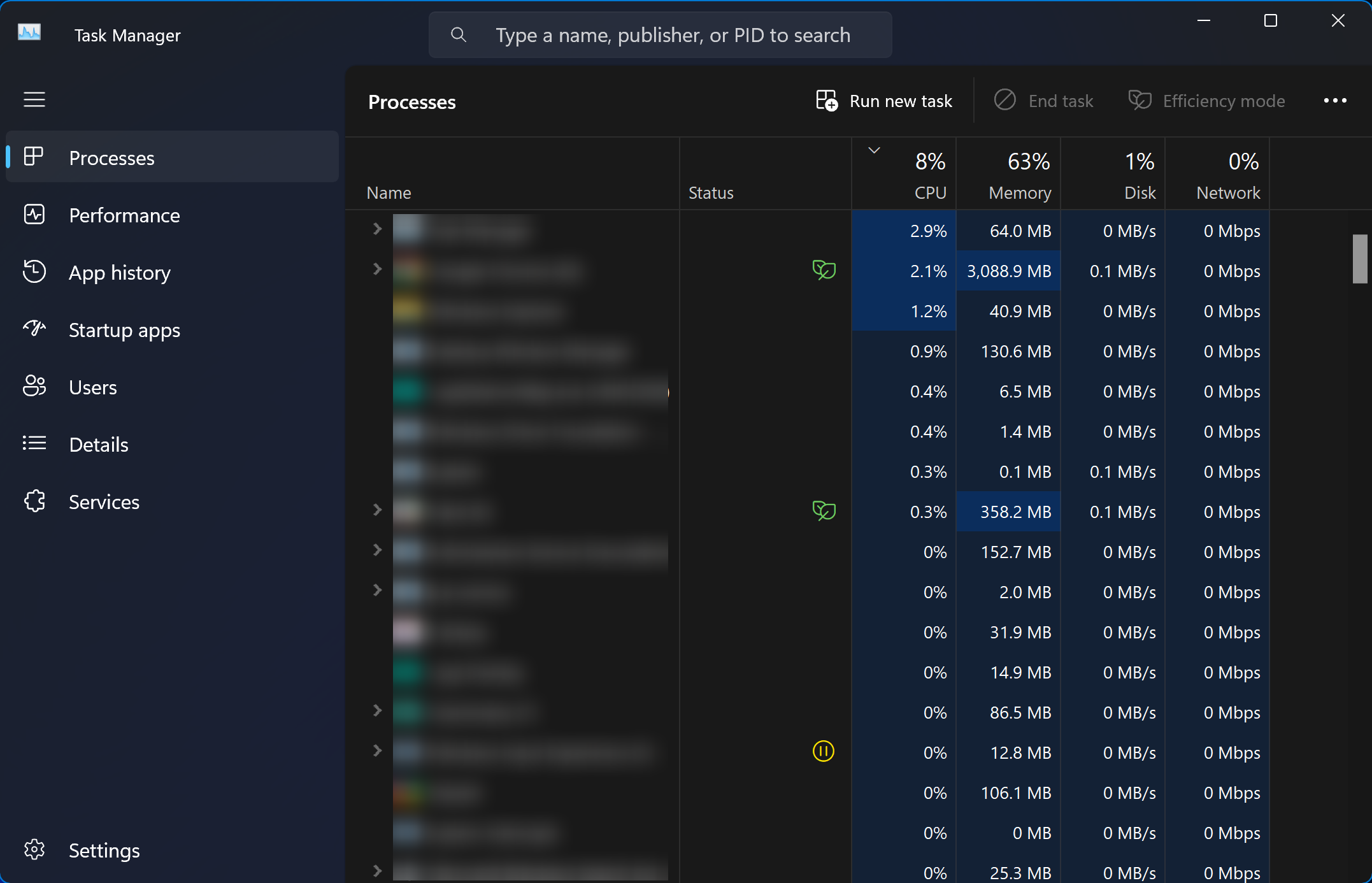Open the Performance page icon
The width and height of the screenshot is (1372, 883).
(x=34, y=215)
